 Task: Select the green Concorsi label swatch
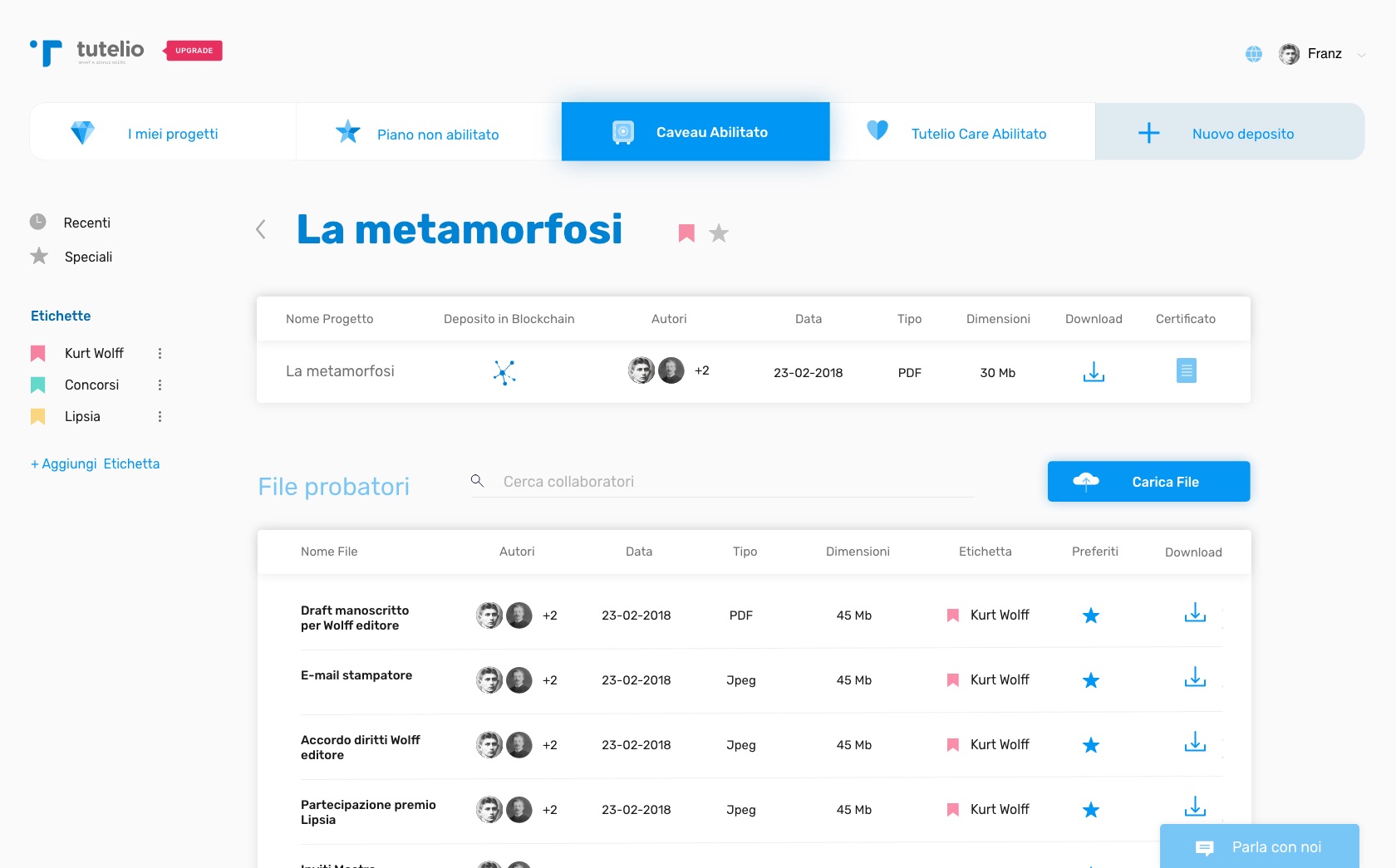pyautogui.click(x=38, y=385)
